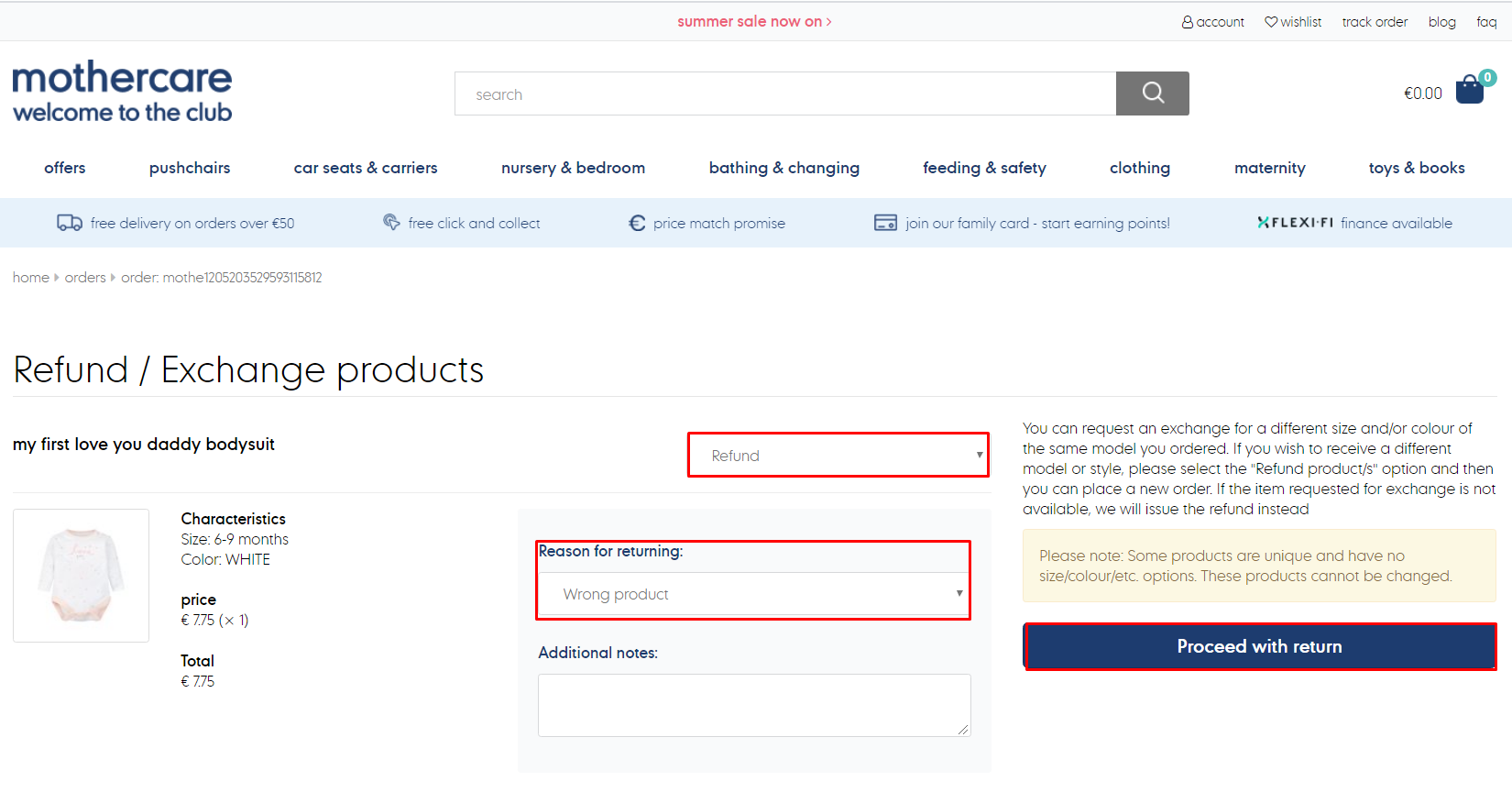Click the Additional notes text area
This screenshot has width=1512, height=803.
[x=754, y=705]
